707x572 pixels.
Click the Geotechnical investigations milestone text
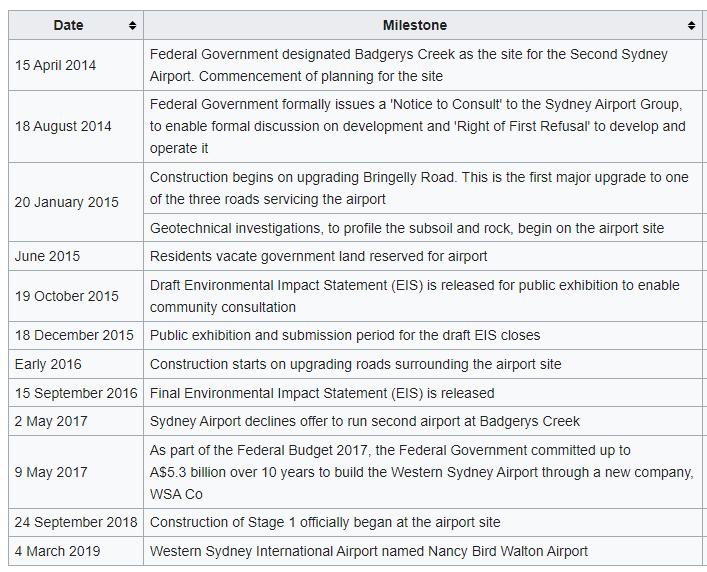pyautogui.click(x=406, y=228)
